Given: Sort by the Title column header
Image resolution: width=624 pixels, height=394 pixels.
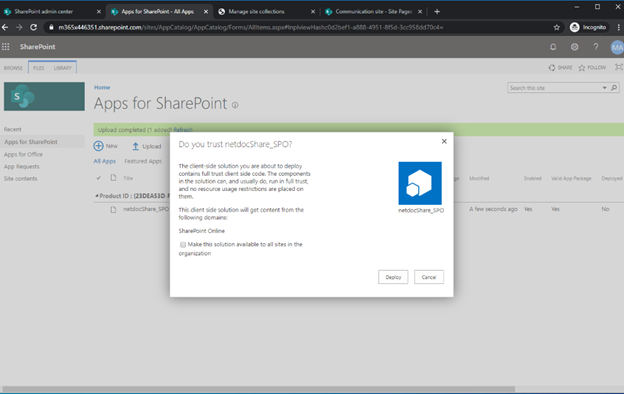Looking at the screenshot, I should [x=128, y=178].
